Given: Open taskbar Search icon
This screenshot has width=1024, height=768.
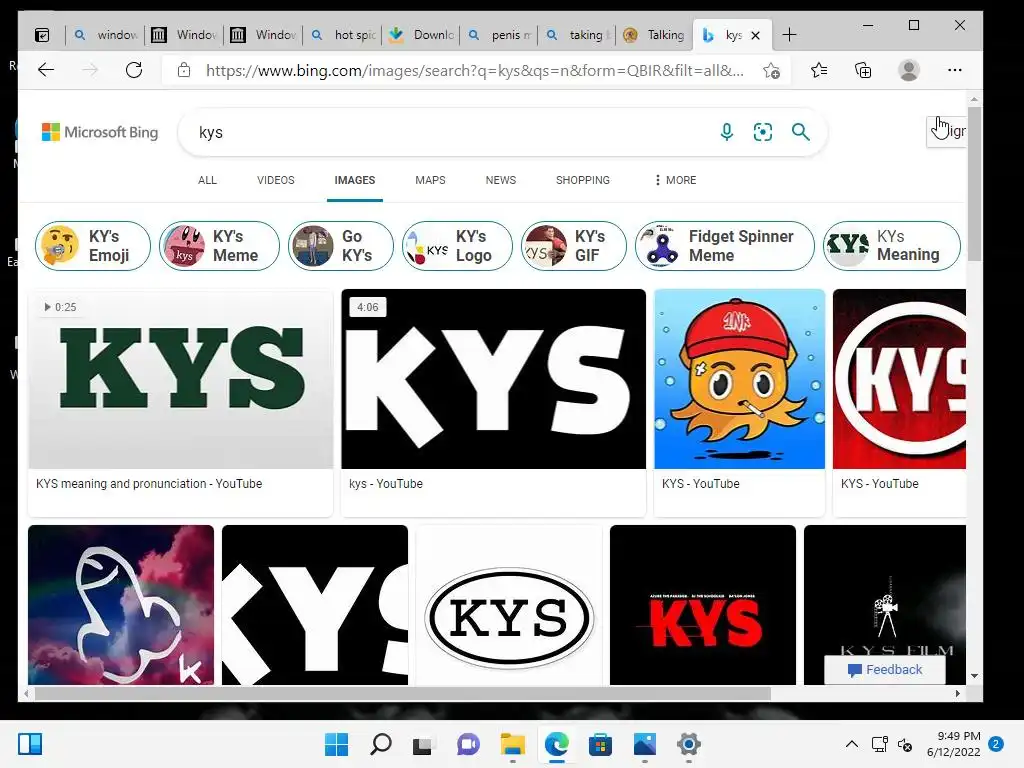Looking at the screenshot, I should click(381, 744).
